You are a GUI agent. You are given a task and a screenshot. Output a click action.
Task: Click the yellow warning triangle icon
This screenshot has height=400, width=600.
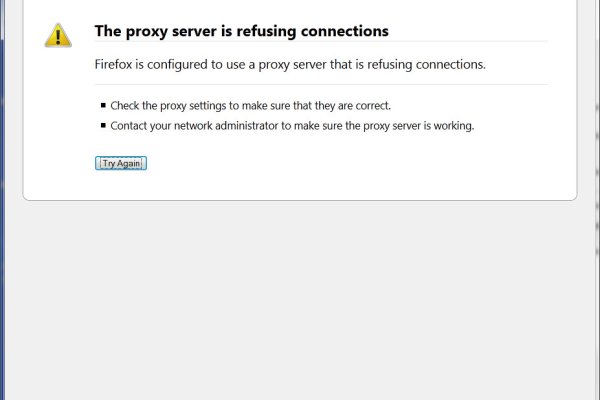58,35
